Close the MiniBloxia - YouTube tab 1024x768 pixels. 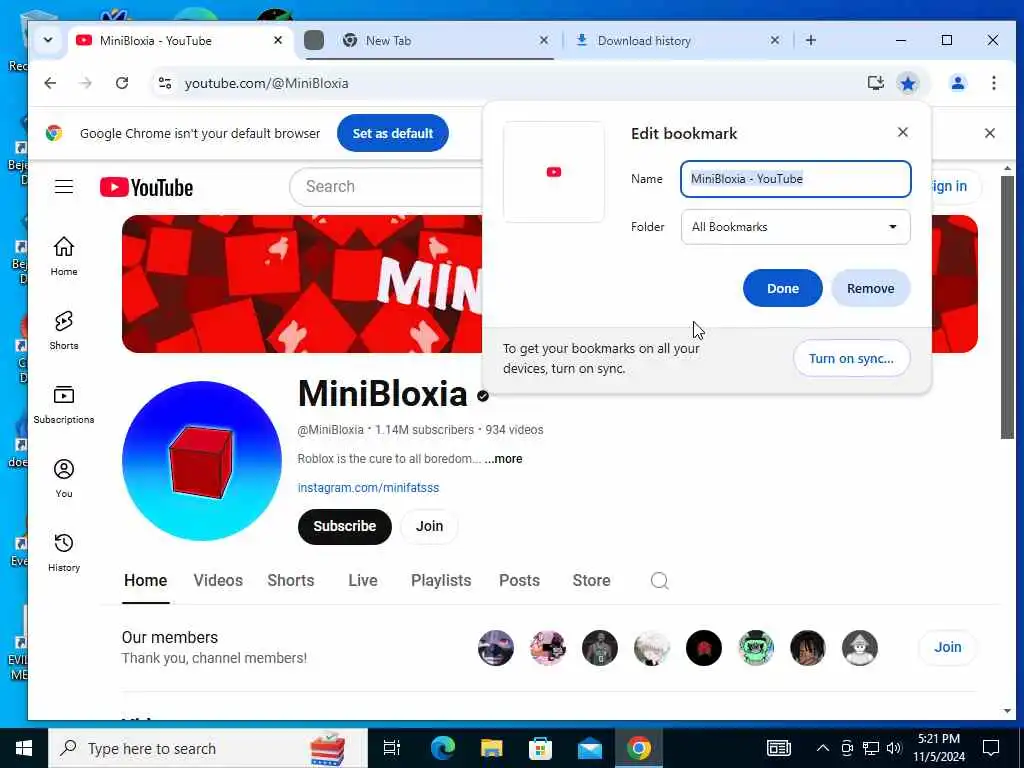pos(278,40)
